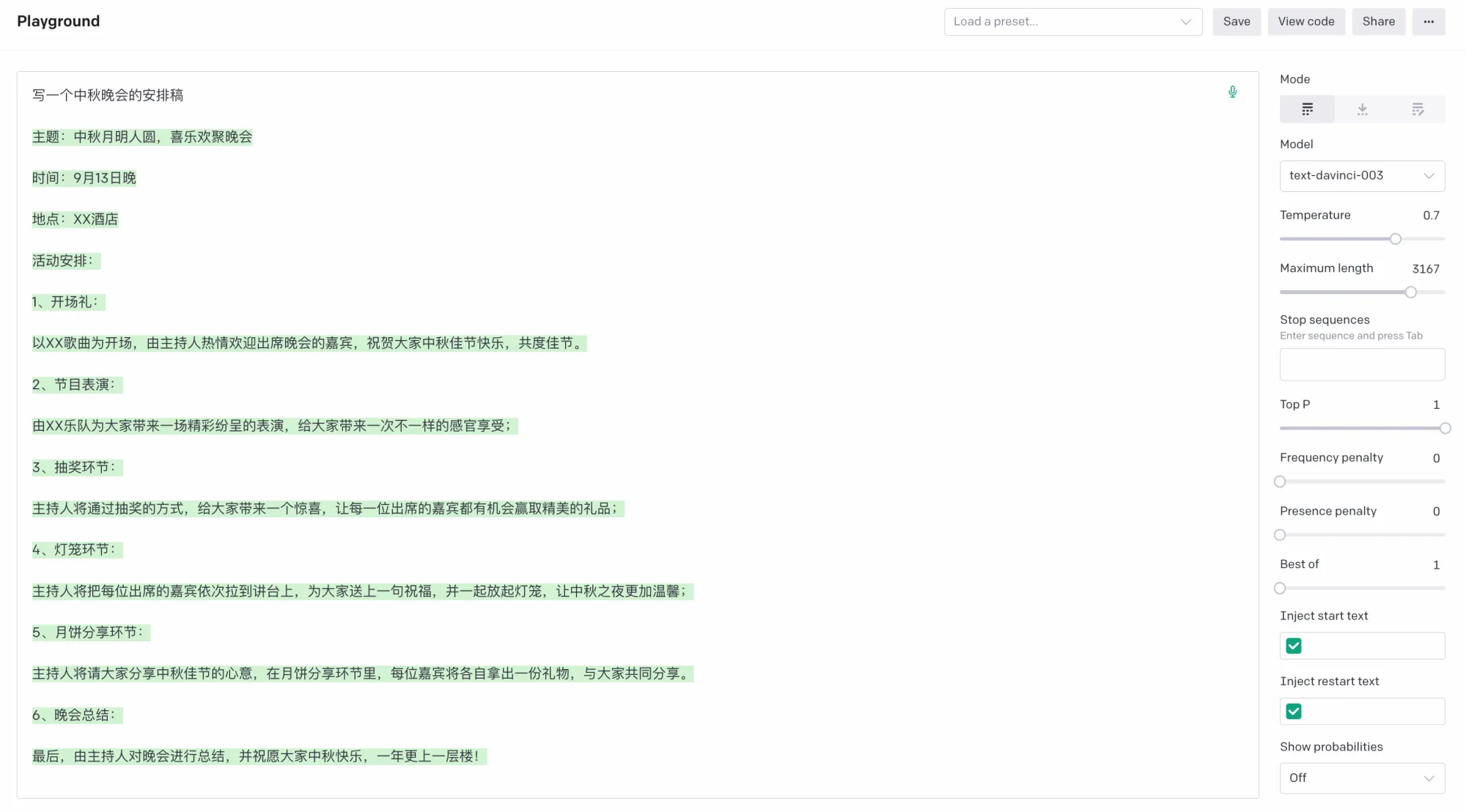This screenshot has width=1466, height=812.
Task: Click the Share button
Action: click(1378, 21)
